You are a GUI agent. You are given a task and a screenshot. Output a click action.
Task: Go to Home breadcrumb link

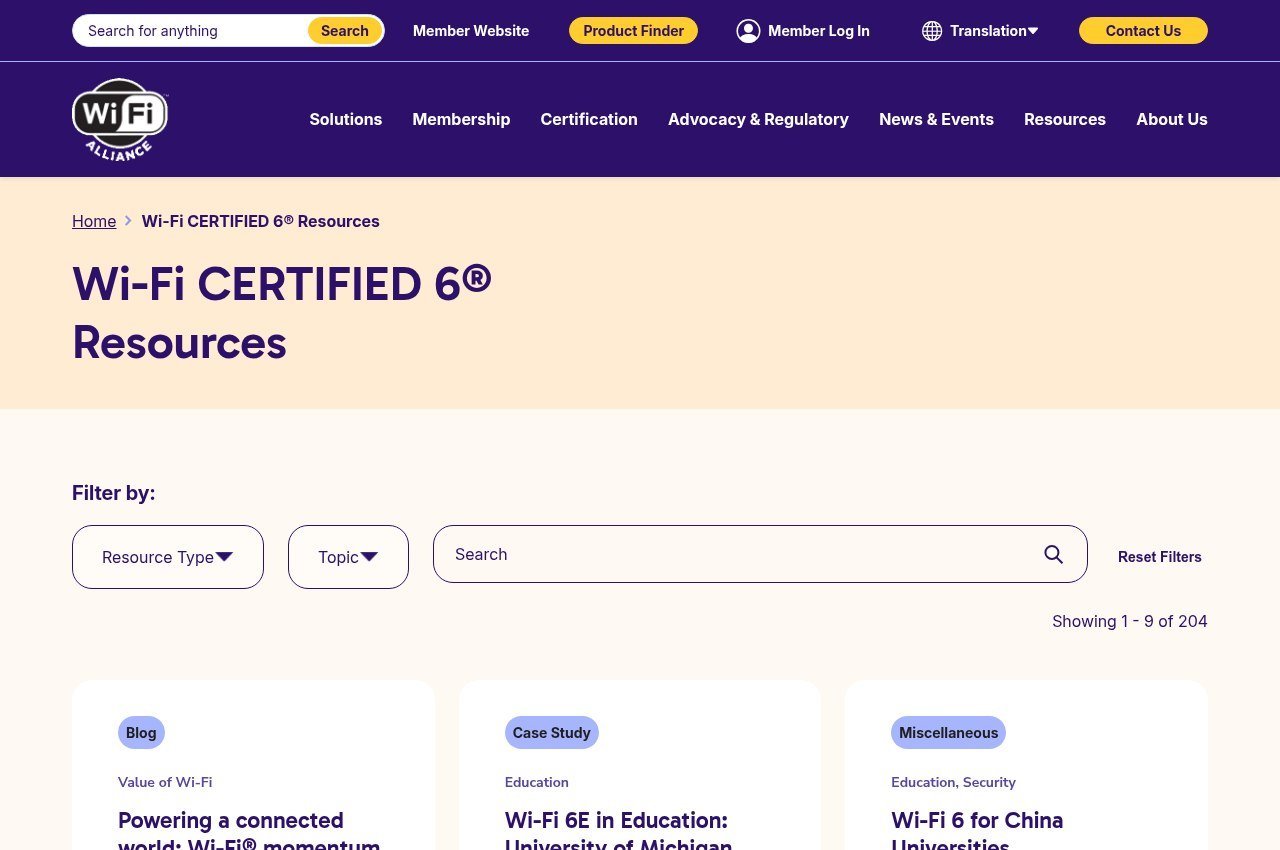click(94, 221)
